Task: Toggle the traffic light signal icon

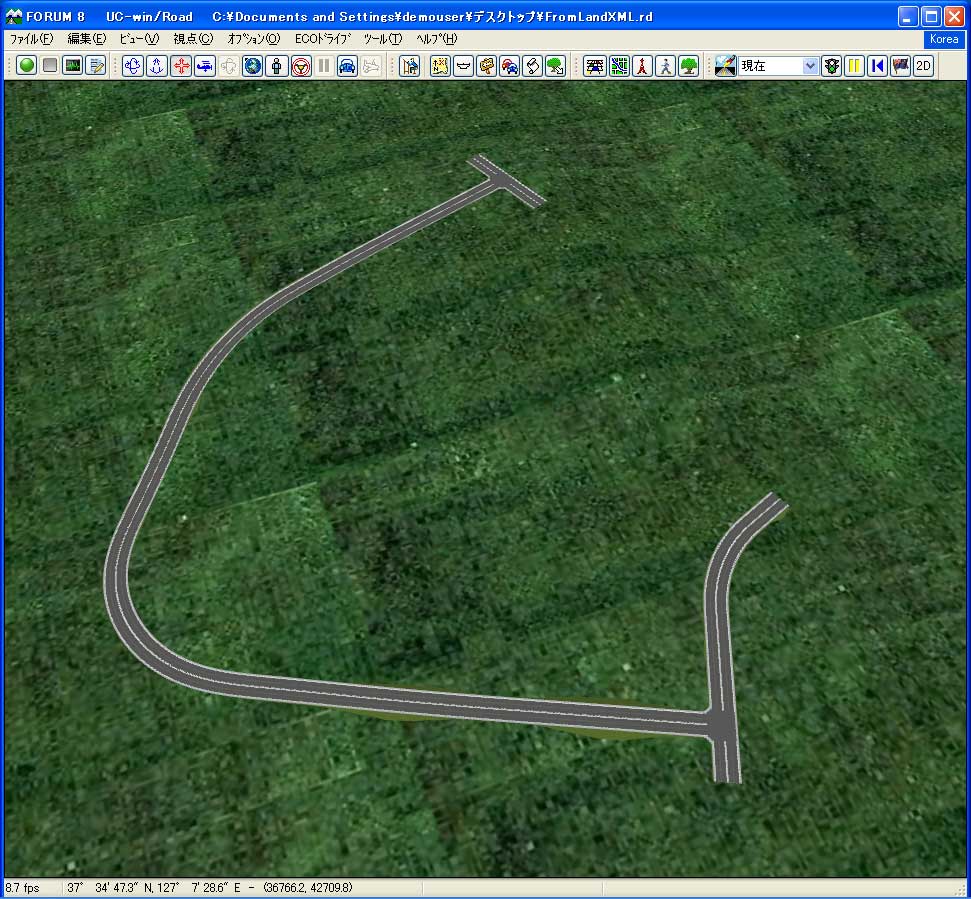Action: pyautogui.click(x=831, y=66)
